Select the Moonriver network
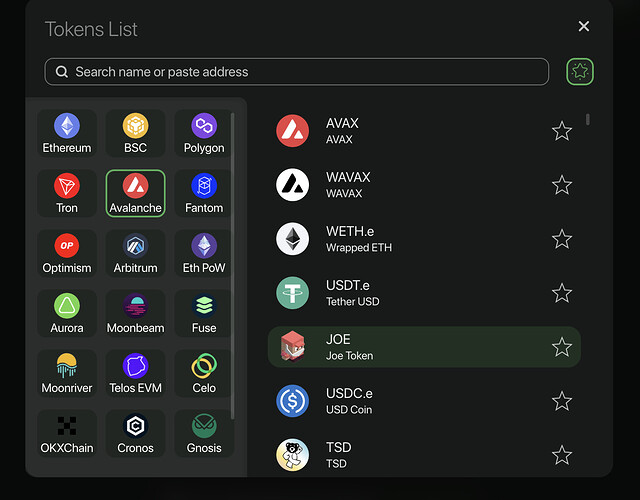Image resolution: width=640 pixels, height=500 pixels. [x=67, y=373]
